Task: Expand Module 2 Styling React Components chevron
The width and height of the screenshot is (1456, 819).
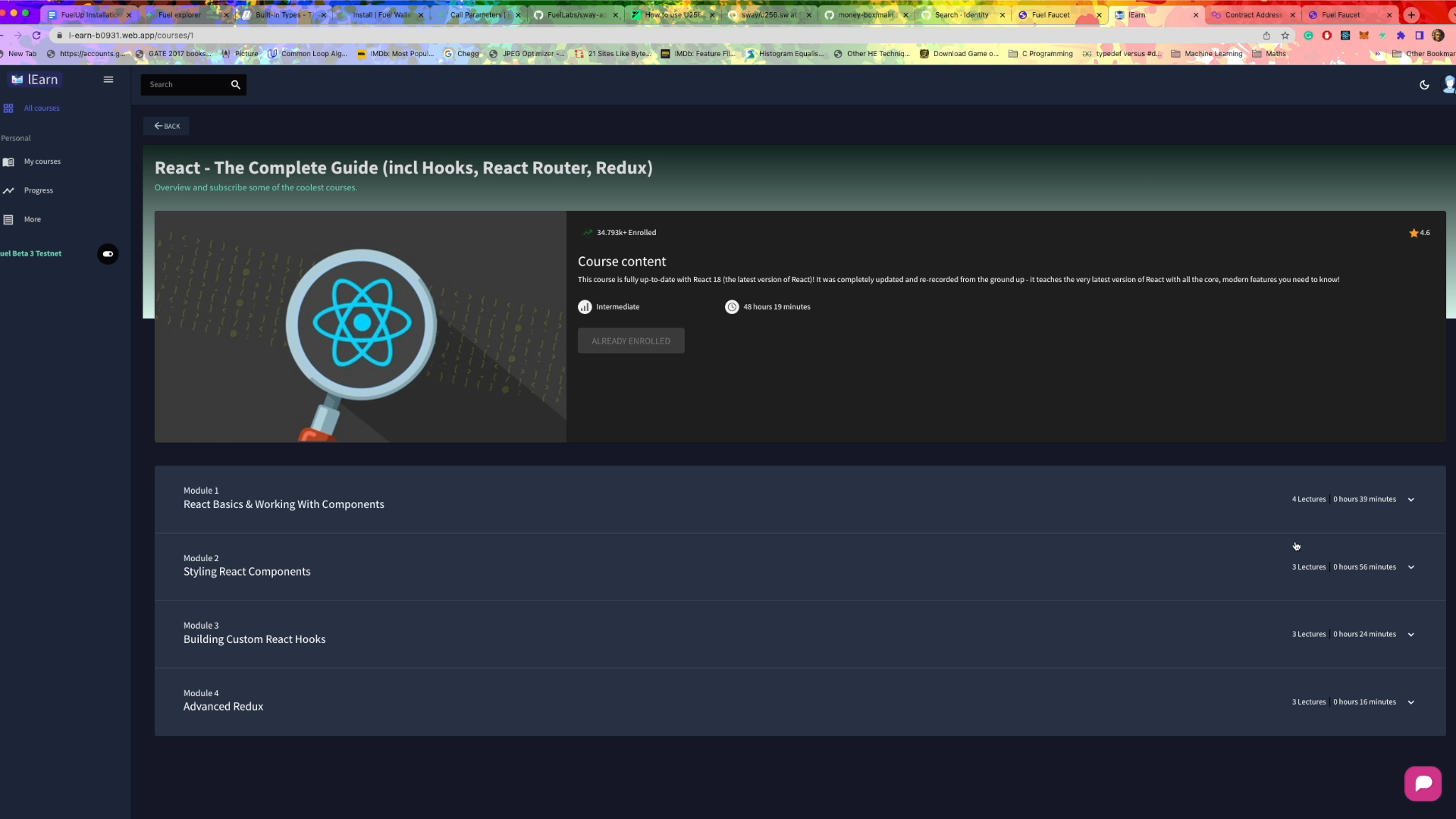Action: tap(1410, 567)
